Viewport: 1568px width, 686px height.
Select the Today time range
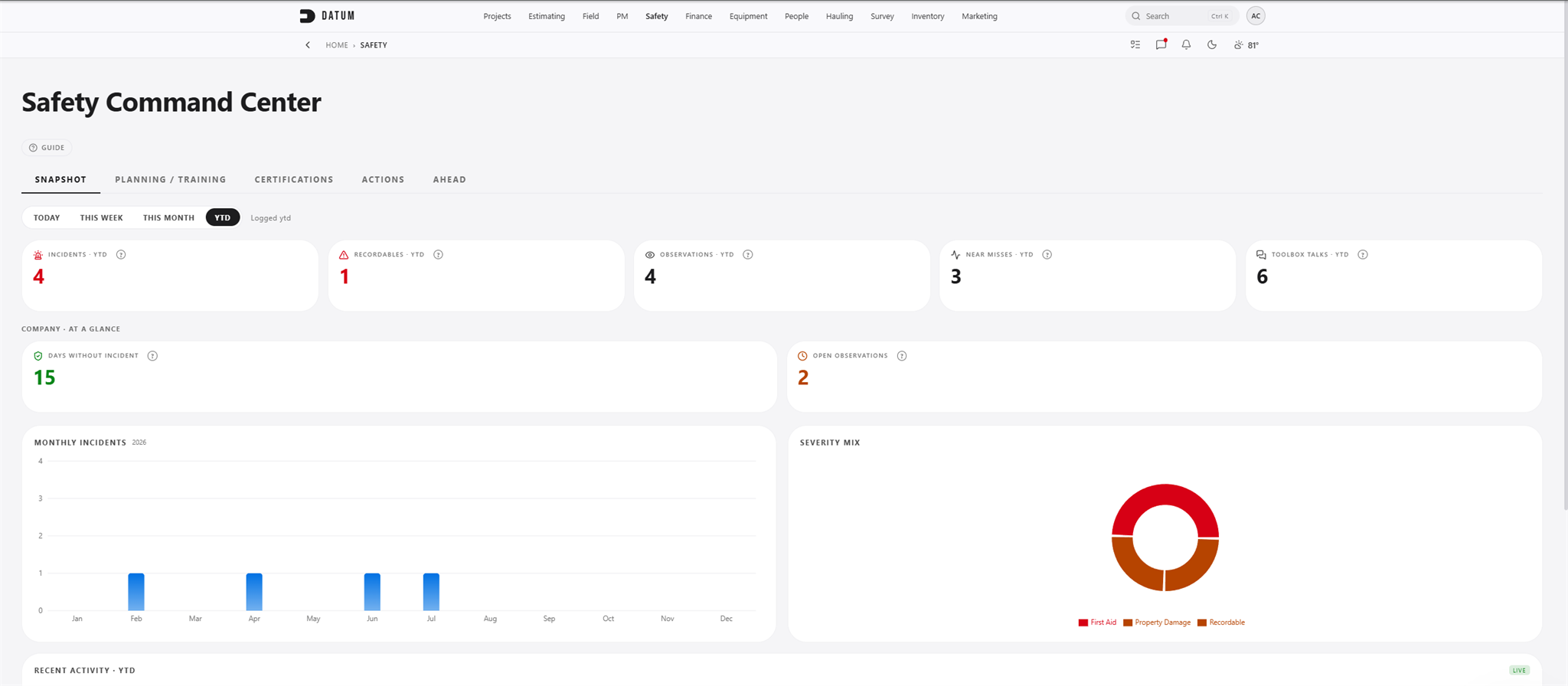point(47,218)
